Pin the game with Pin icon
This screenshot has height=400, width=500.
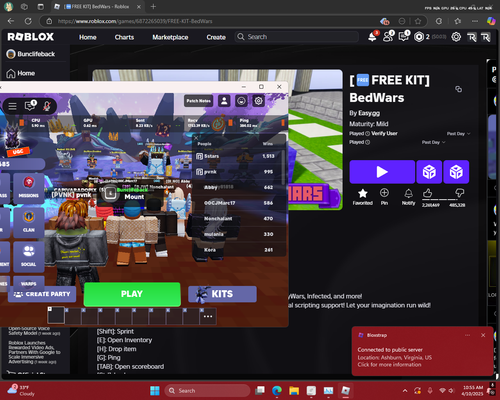tap(384, 197)
